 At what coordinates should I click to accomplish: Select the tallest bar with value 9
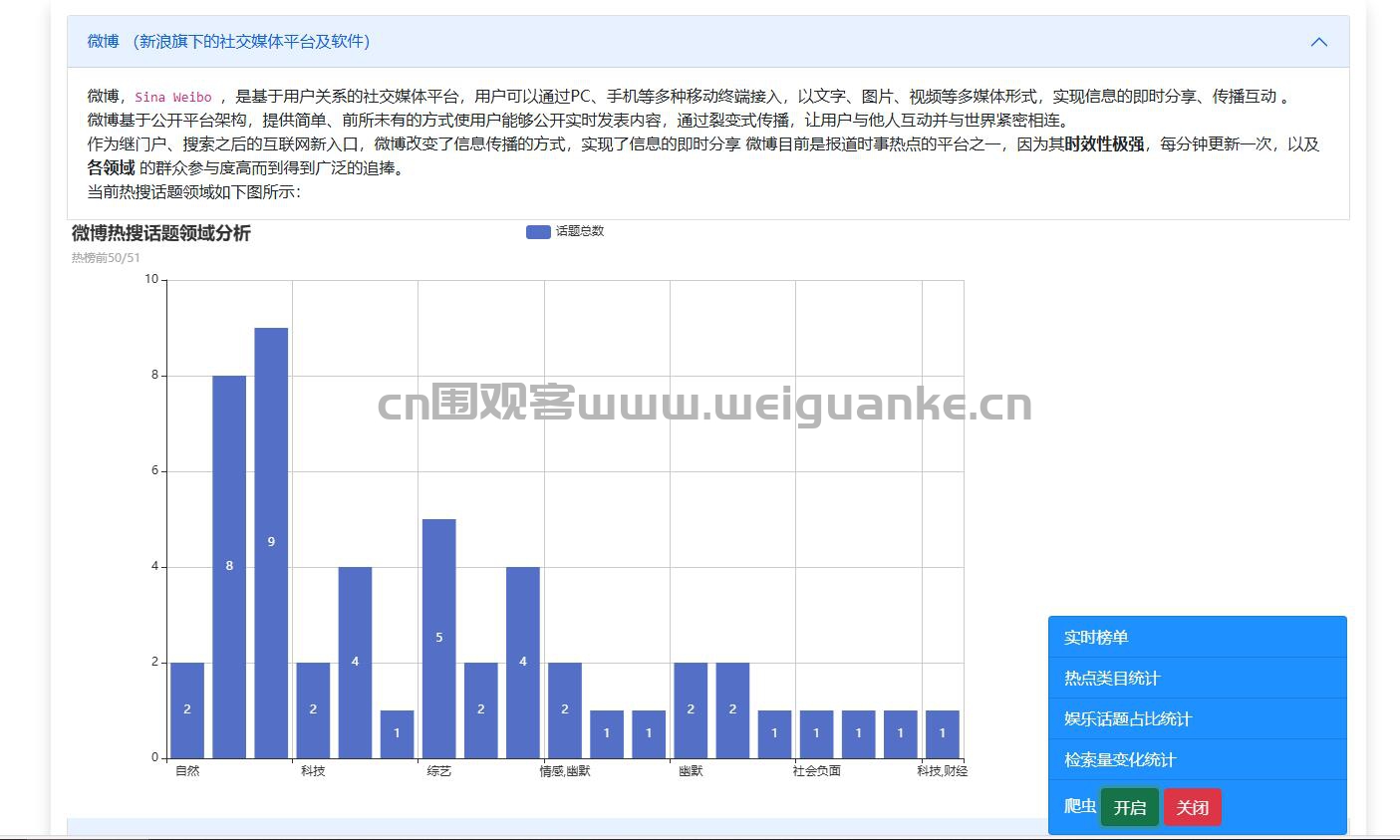click(x=271, y=543)
